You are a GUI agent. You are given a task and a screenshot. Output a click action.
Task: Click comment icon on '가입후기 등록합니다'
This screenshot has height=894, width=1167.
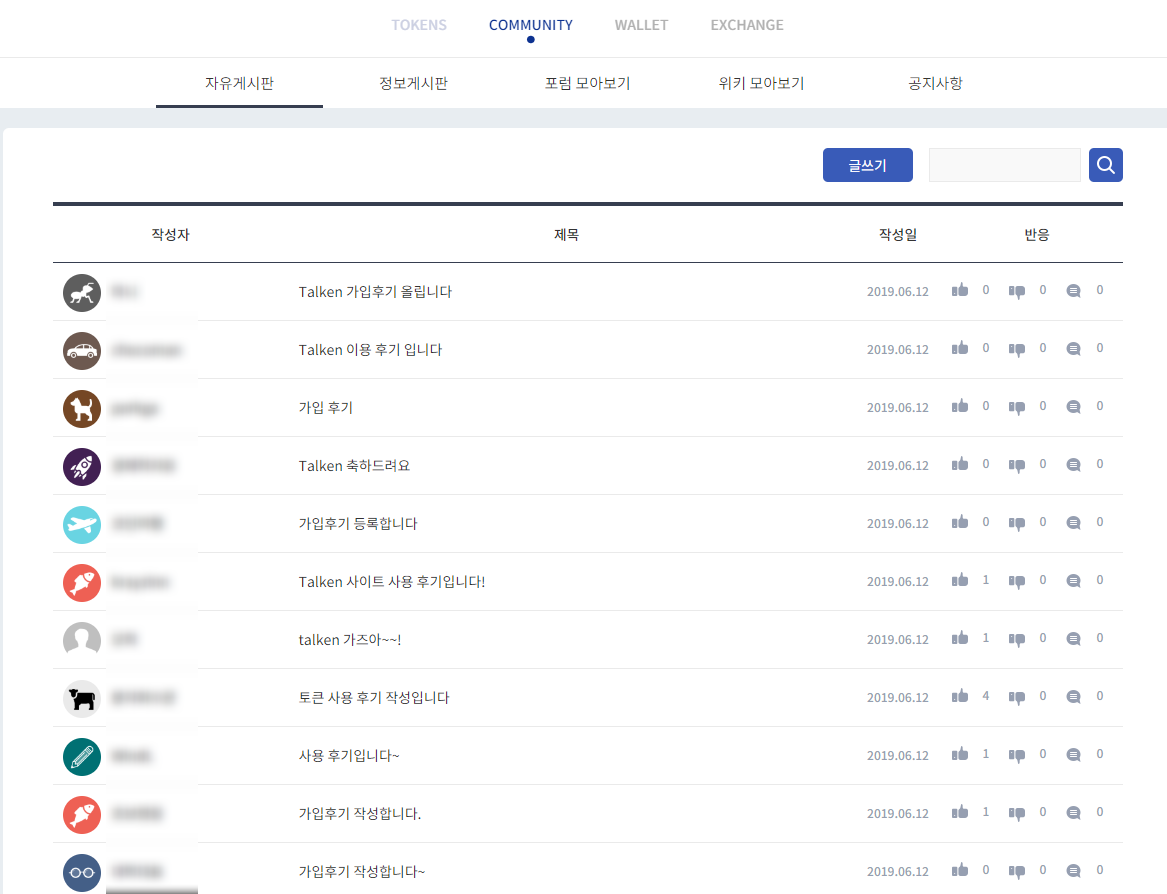(1073, 523)
